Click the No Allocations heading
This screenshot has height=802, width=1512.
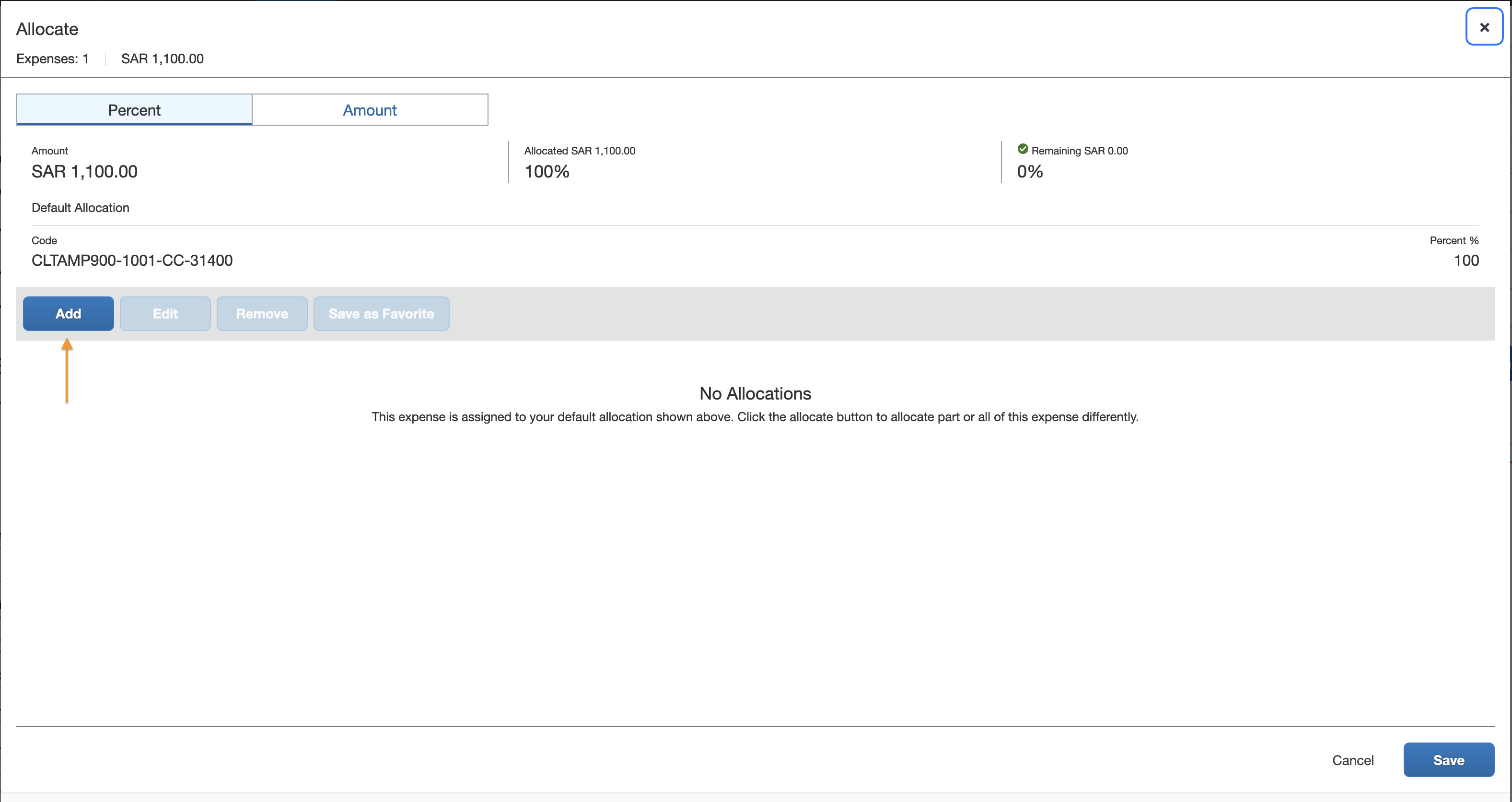pos(755,393)
